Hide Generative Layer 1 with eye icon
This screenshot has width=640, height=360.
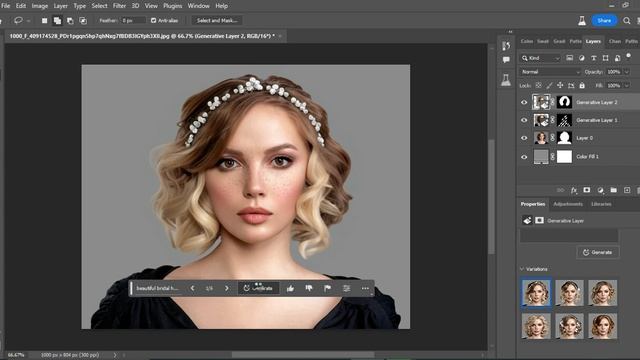point(524,120)
